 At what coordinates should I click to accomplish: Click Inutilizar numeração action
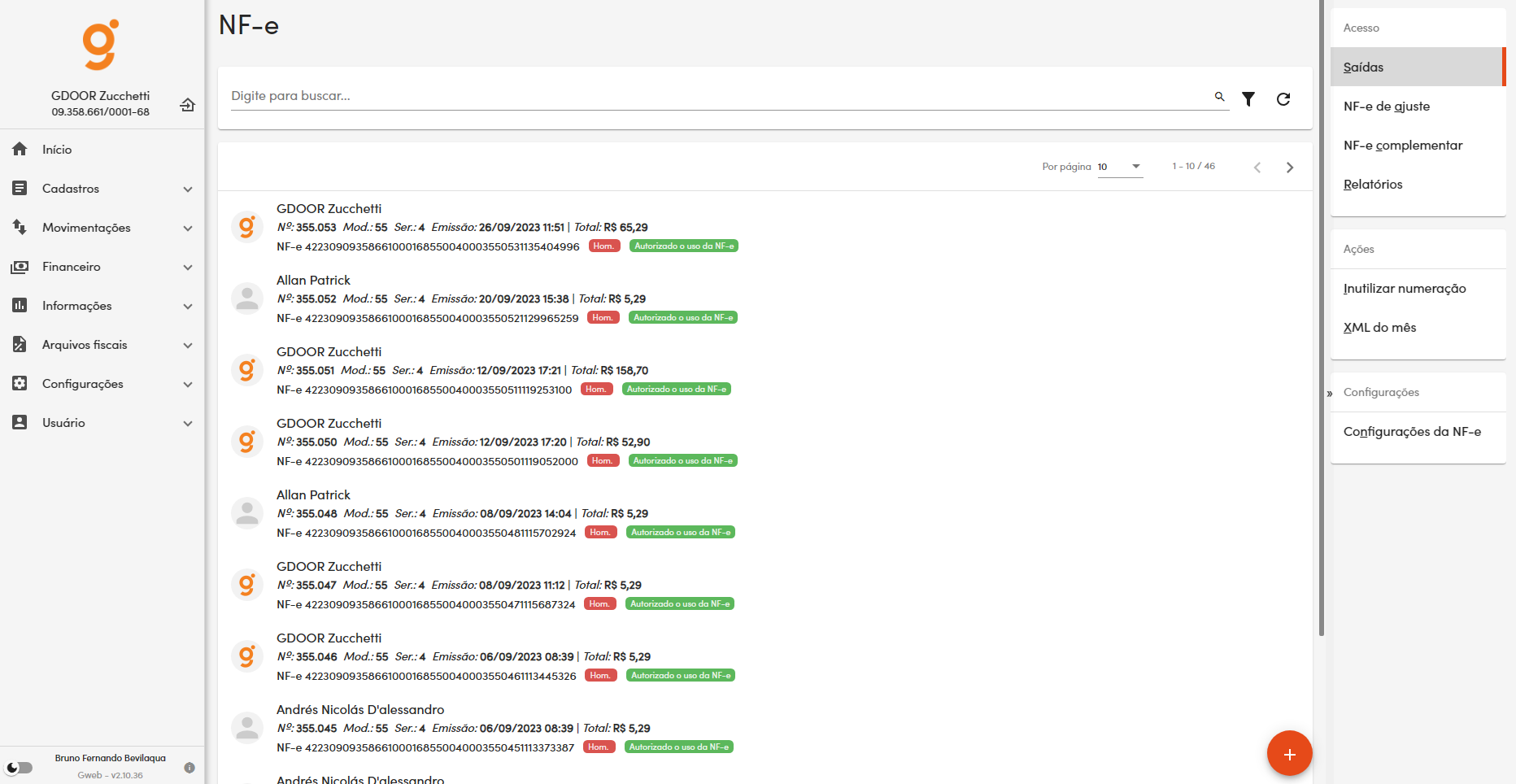(x=1418, y=288)
